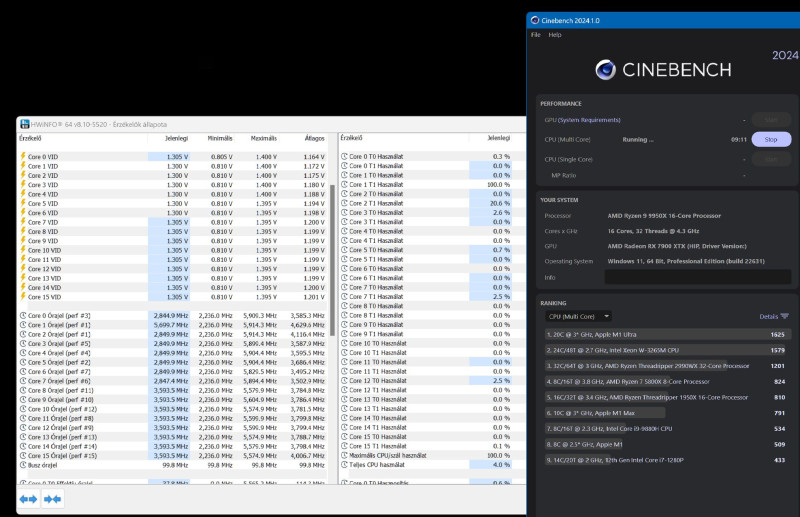Click the 5,699.7 MHz current clock value
The image size is (800, 517).
click(171, 325)
